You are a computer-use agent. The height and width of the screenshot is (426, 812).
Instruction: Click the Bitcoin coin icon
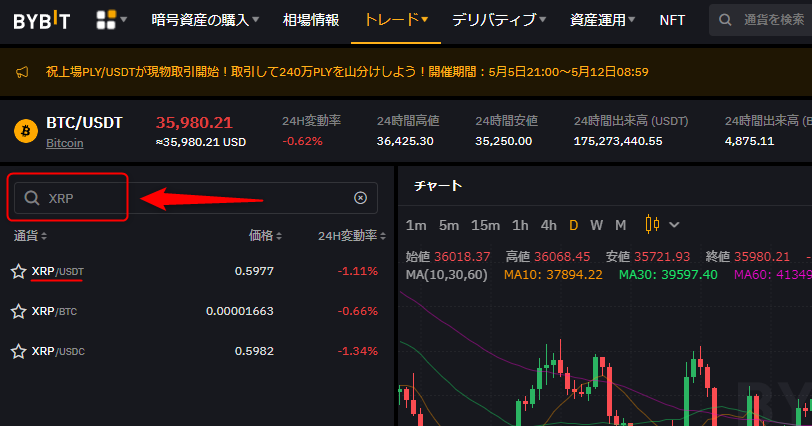pyautogui.click(x=25, y=131)
